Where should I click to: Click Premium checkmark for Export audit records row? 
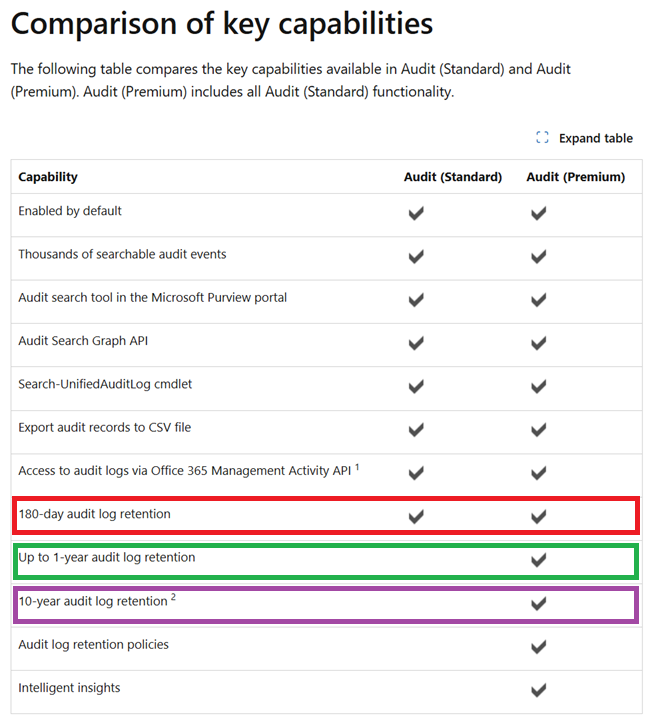[x=538, y=429]
